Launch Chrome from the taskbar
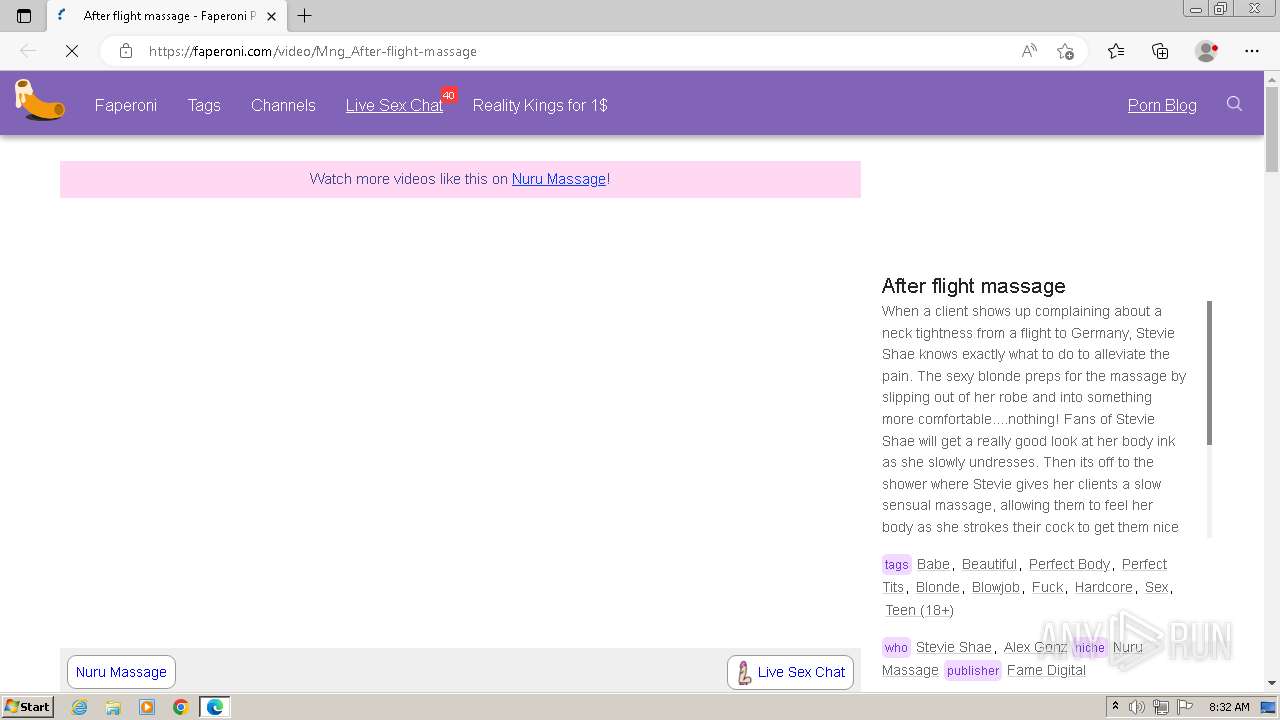 [x=180, y=707]
